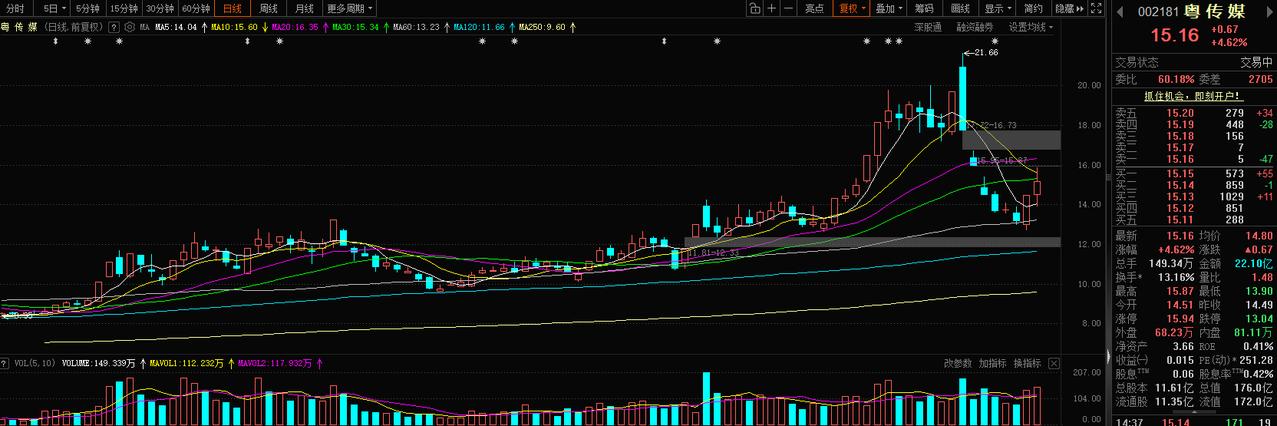Click the 隐藏 hide panel button
The height and width of the screenshot is (426, 1277).
click(1069, 8)
